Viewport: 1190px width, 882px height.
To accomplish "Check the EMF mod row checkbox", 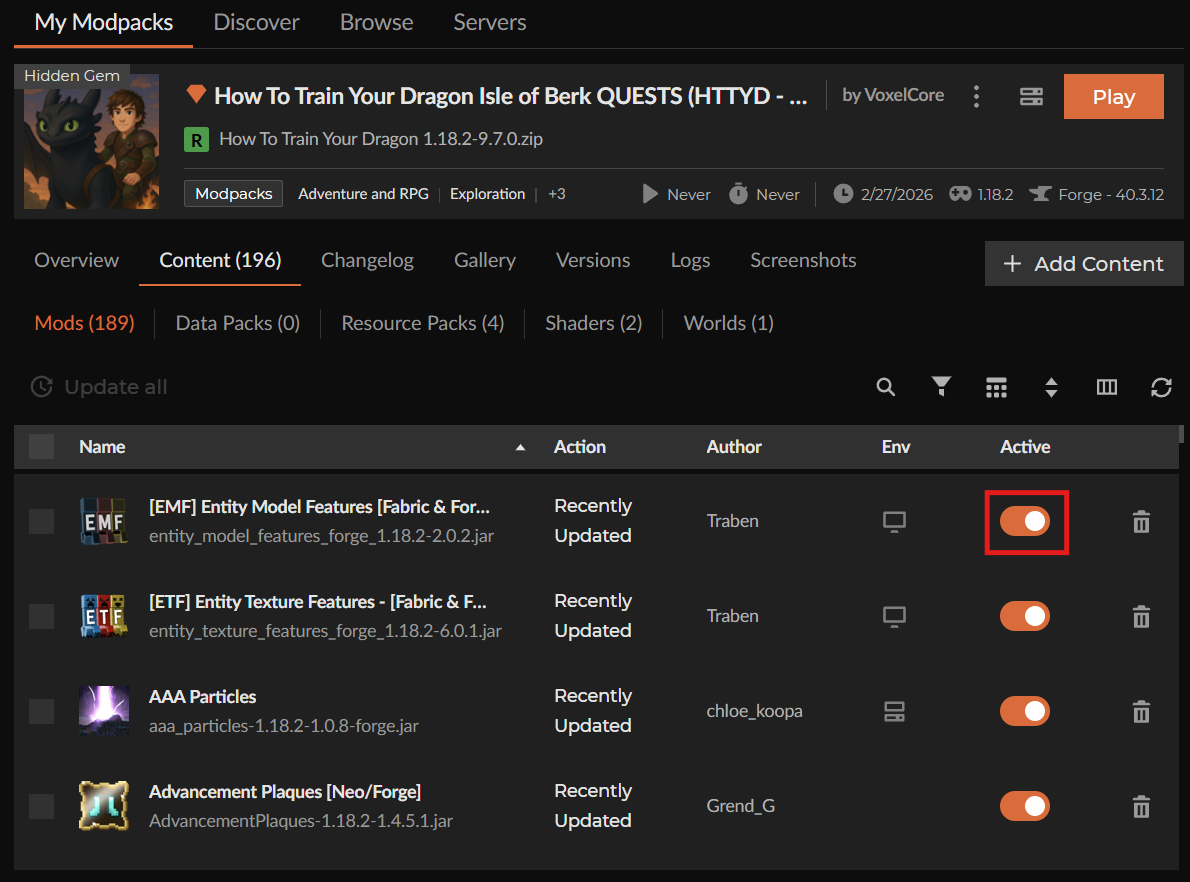I will pos(41,521).
